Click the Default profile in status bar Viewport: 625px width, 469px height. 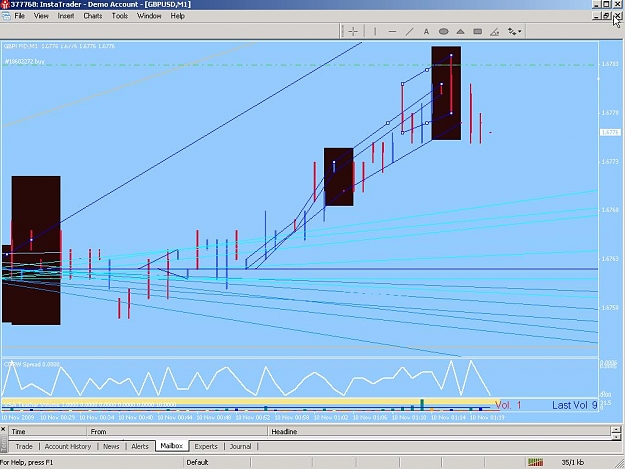[x=197, y=462]
